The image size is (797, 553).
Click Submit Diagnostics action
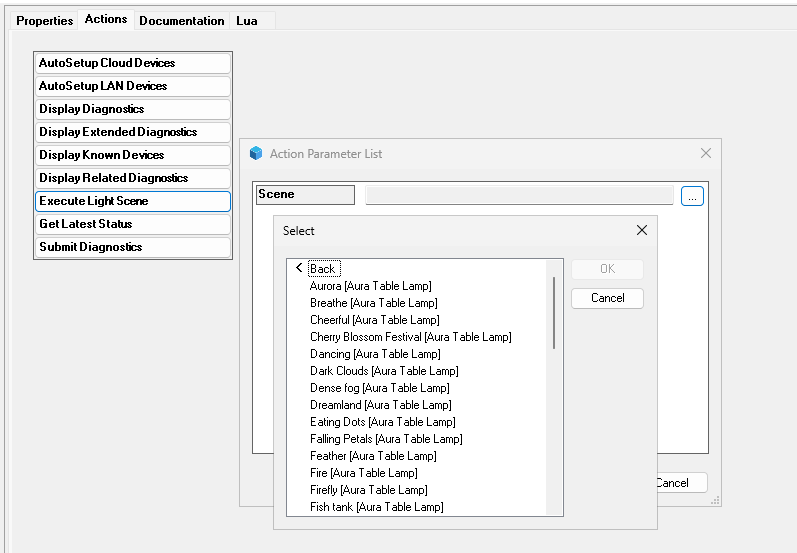tap(132, 247)
